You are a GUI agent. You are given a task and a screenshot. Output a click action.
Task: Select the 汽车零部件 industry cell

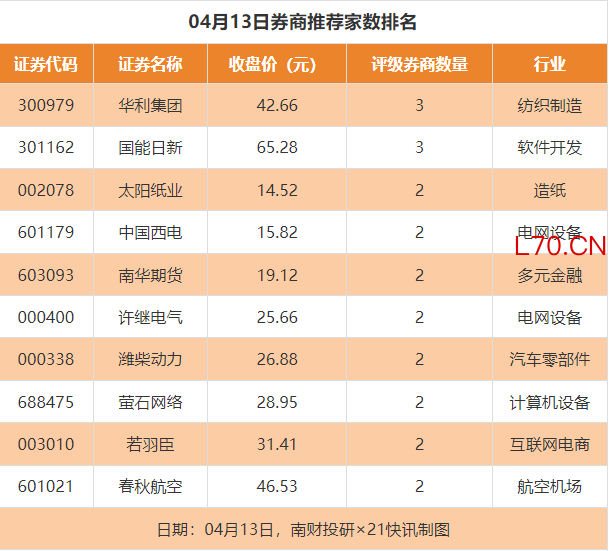[549, 360]
